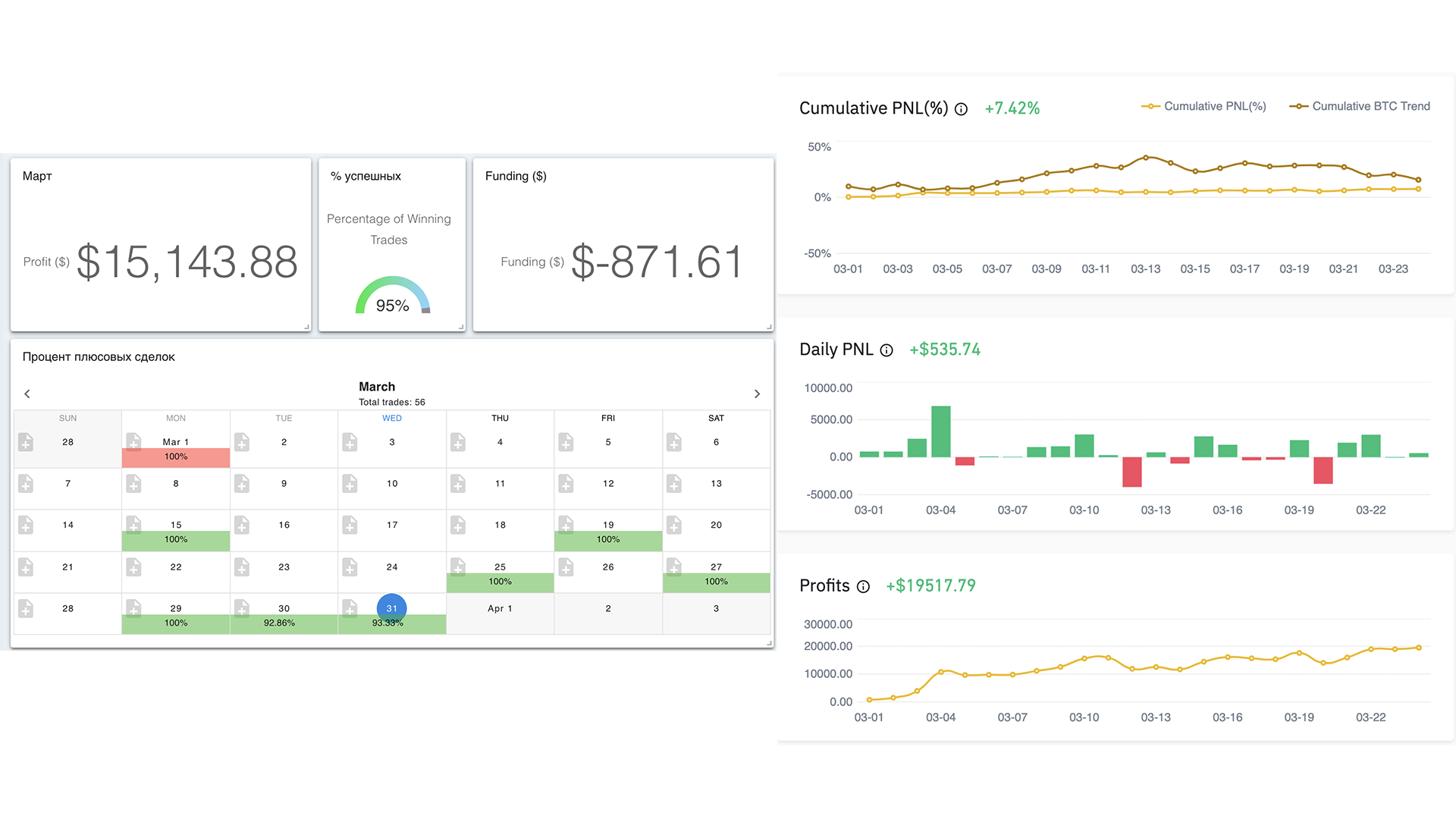Add a note on March 4
Viewport: 1456px width, 819px height.
[458, 441]
